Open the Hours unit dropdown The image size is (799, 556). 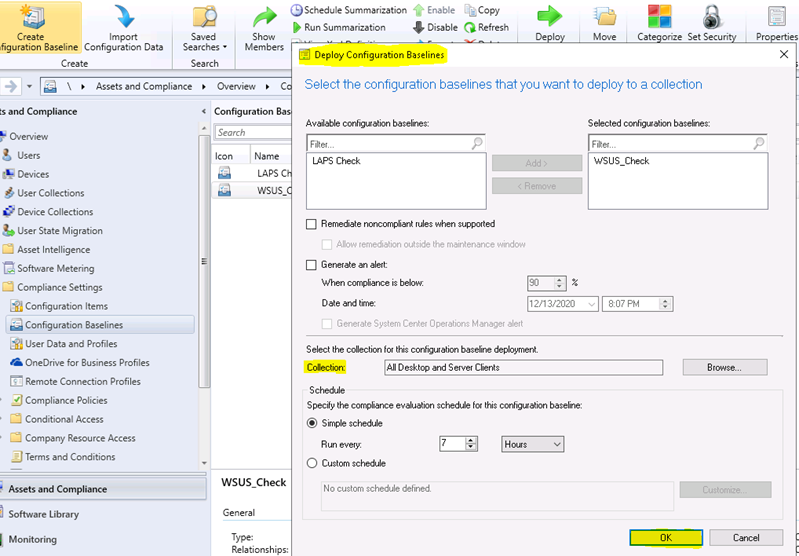tap(532, 444)
